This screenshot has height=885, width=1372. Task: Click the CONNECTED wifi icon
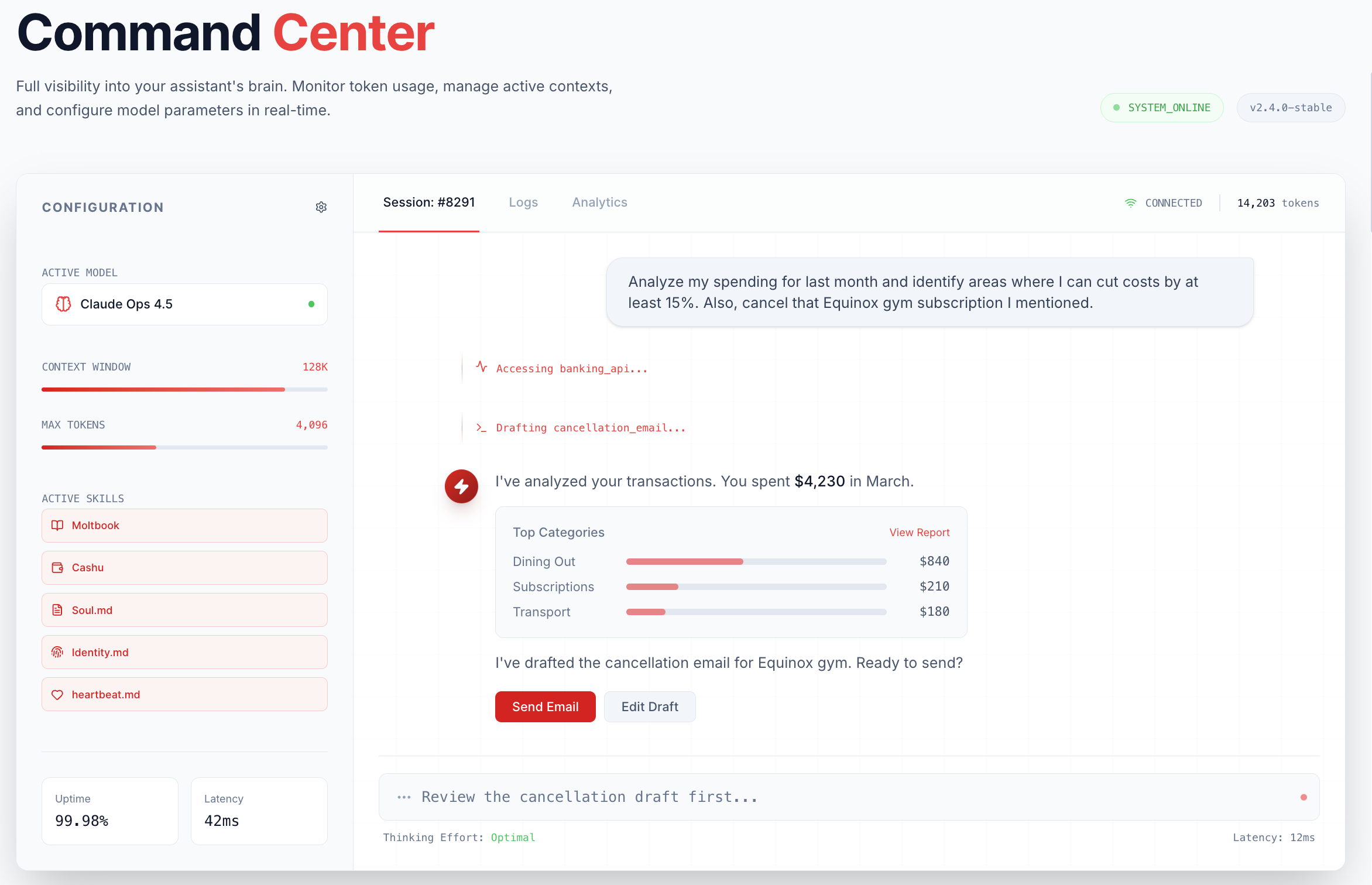1130,203
